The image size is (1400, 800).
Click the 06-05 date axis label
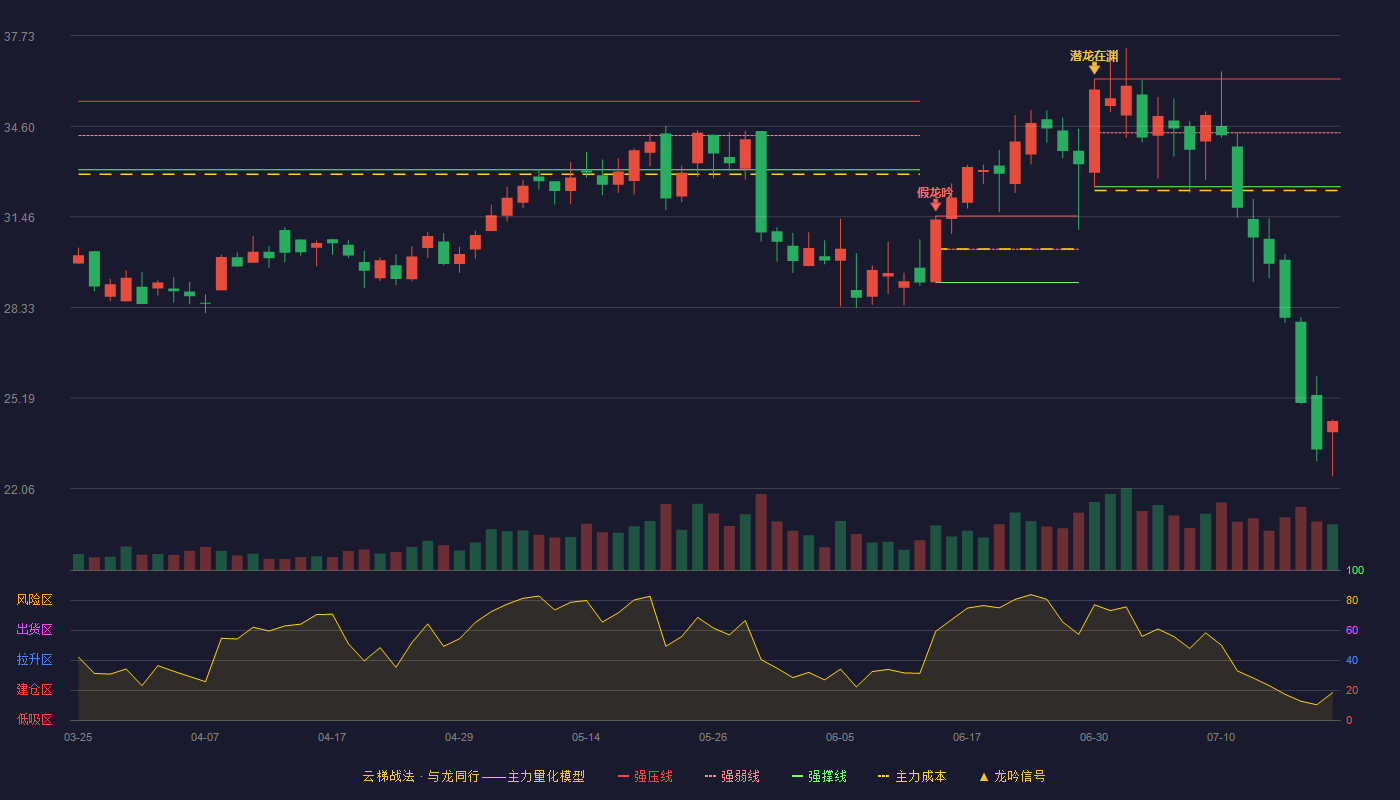[x=840, y=737]
